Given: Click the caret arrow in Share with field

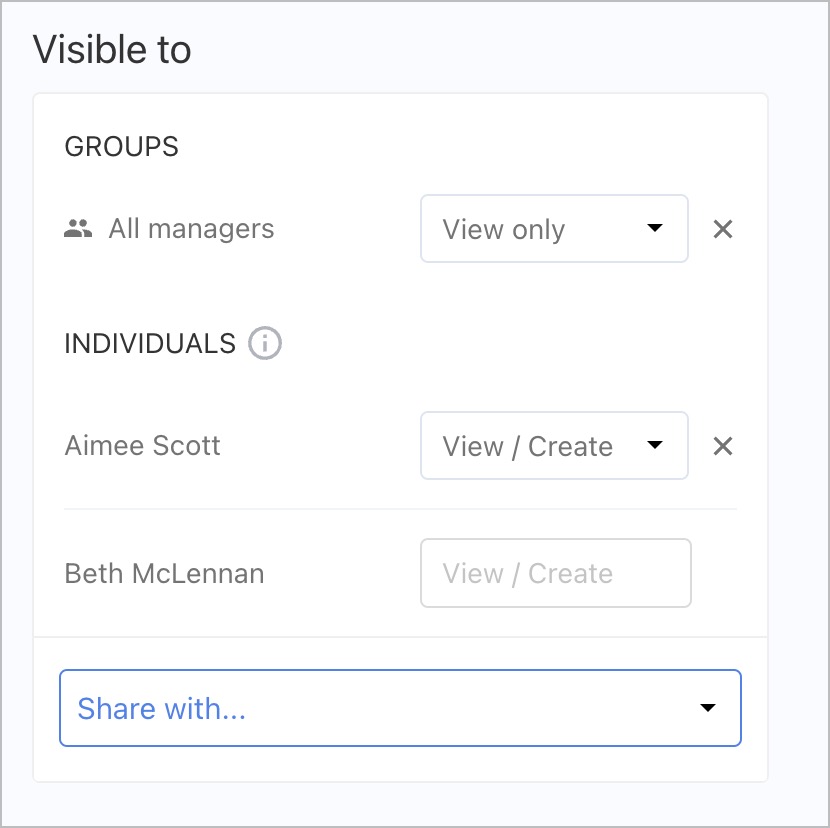Looking at the screenshot, I should (x=708, y=708).
